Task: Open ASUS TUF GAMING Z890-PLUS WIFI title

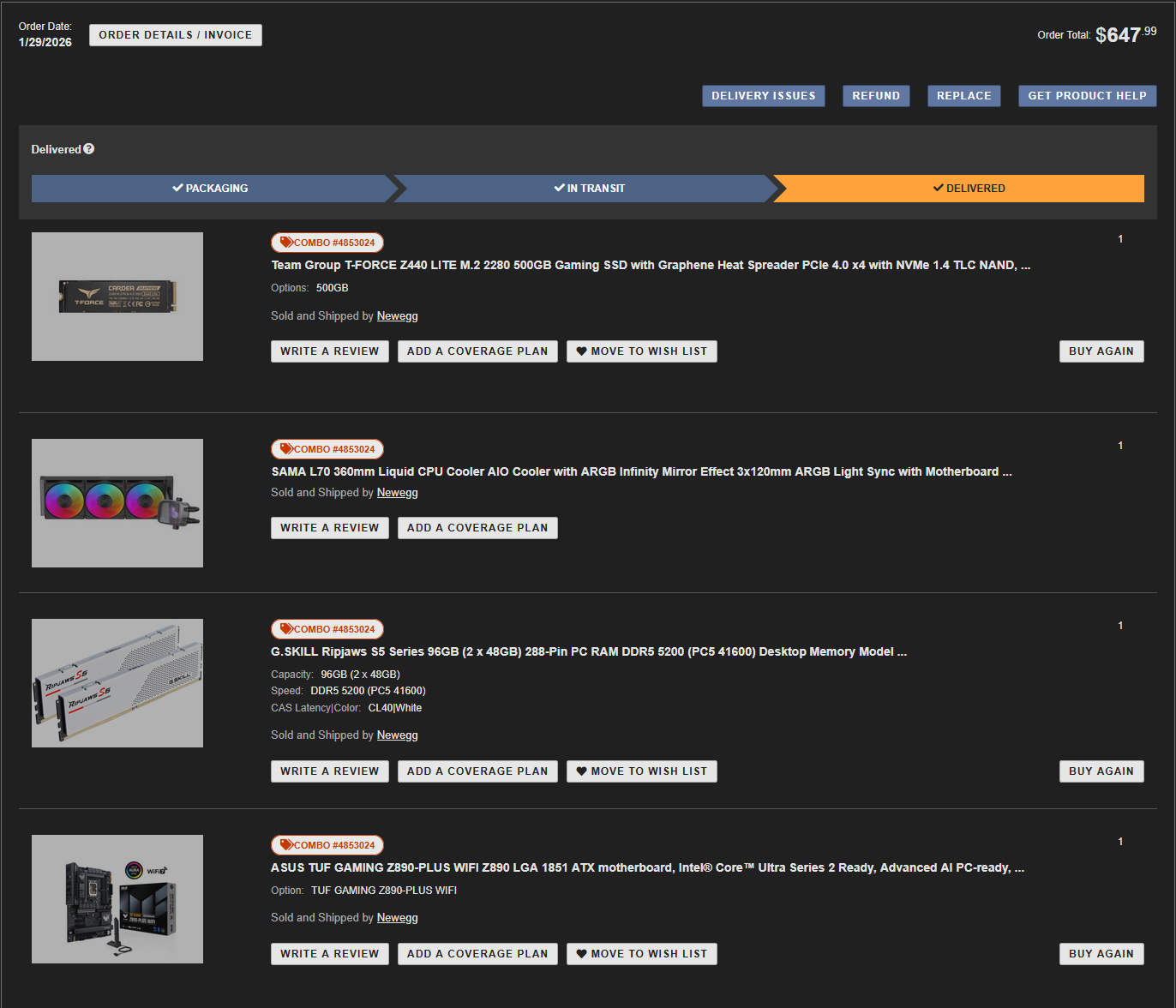Action: coord(648,868)
